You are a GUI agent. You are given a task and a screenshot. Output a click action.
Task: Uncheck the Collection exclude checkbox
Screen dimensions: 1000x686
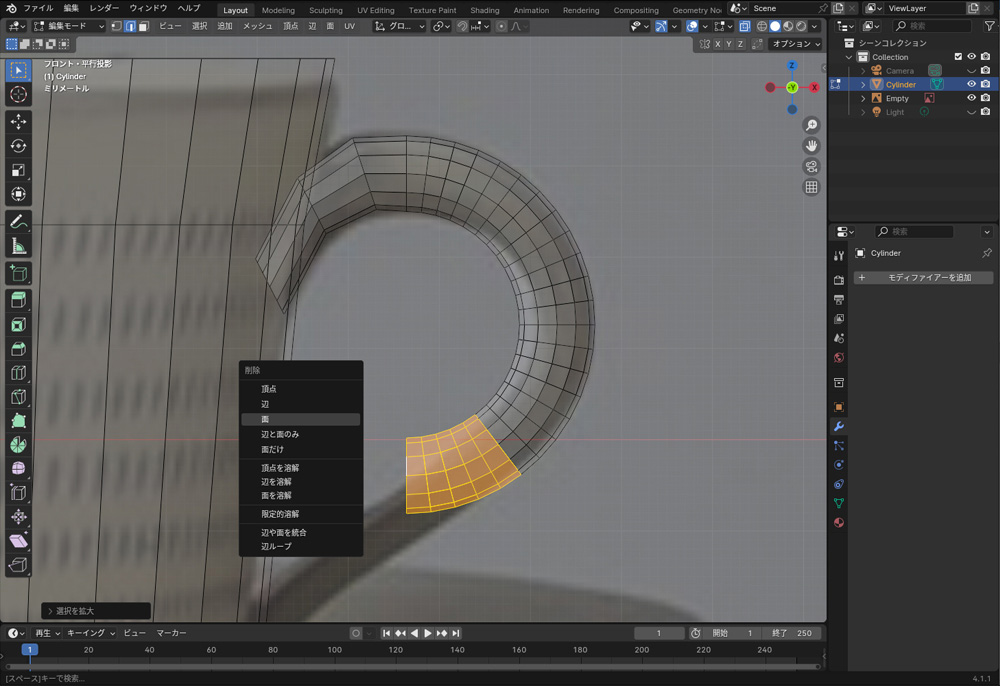[x=958, y=57]
